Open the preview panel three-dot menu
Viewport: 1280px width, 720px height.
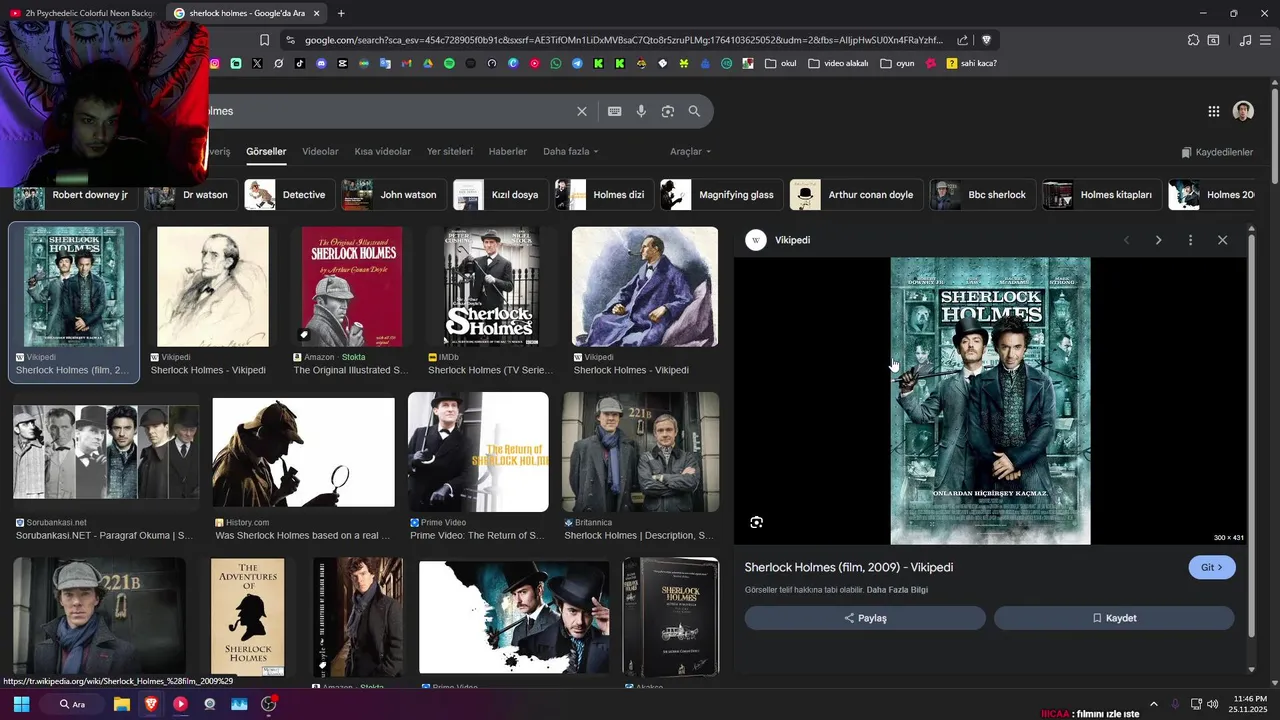(x=1190, y=240)
